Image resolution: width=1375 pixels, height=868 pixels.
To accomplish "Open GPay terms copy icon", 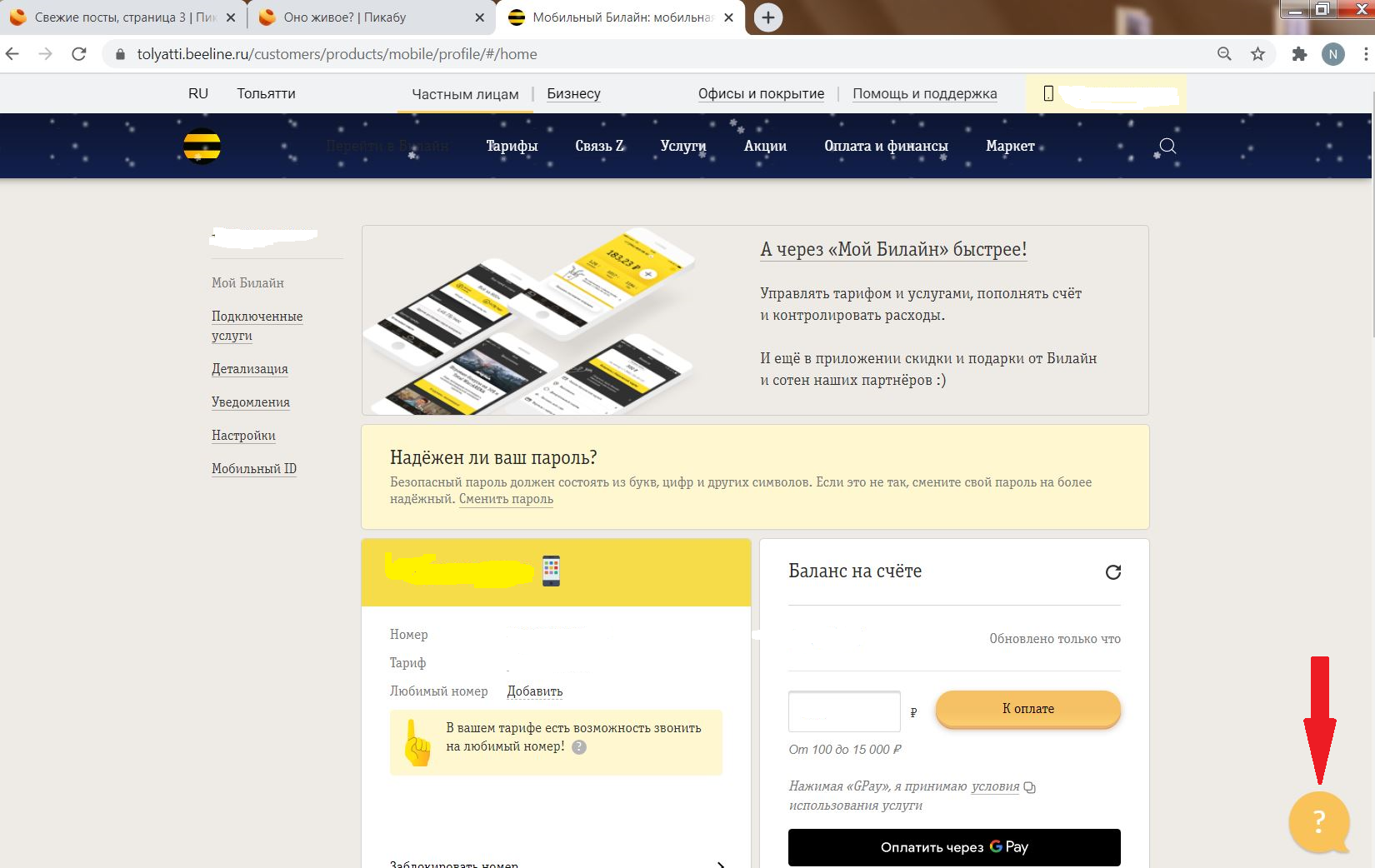I will 1030,787.
